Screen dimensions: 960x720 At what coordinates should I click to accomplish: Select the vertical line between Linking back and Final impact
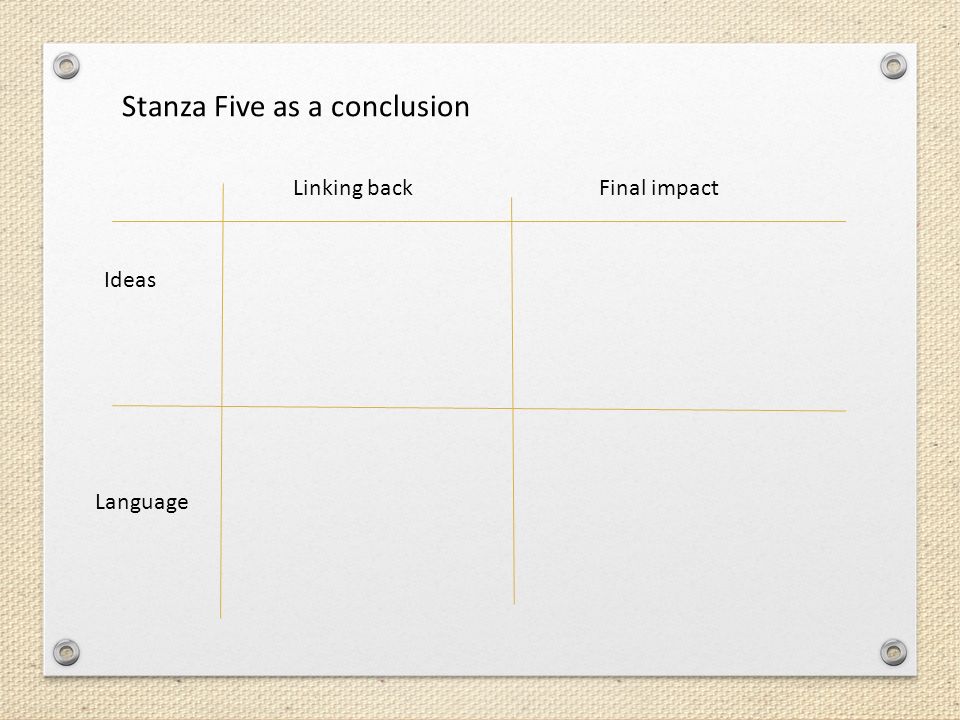(512, 401)
